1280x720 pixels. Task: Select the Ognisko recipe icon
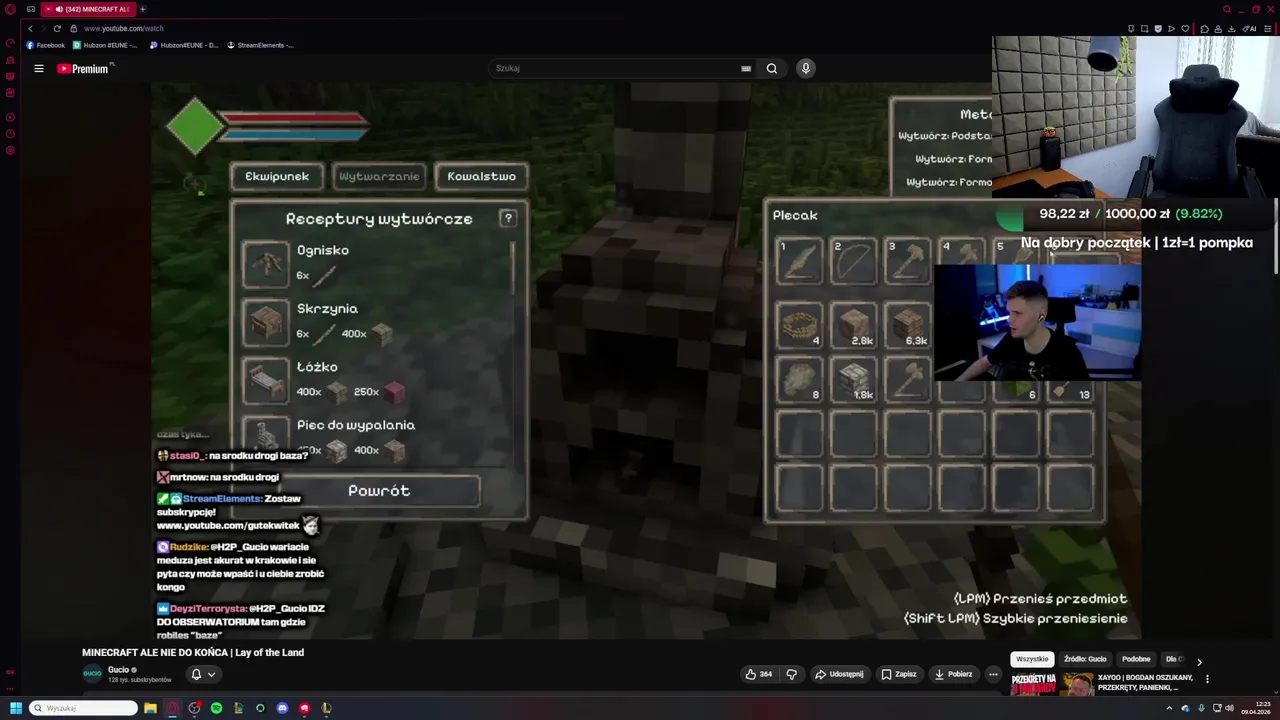pyautogui.click(x=266, y=263)
